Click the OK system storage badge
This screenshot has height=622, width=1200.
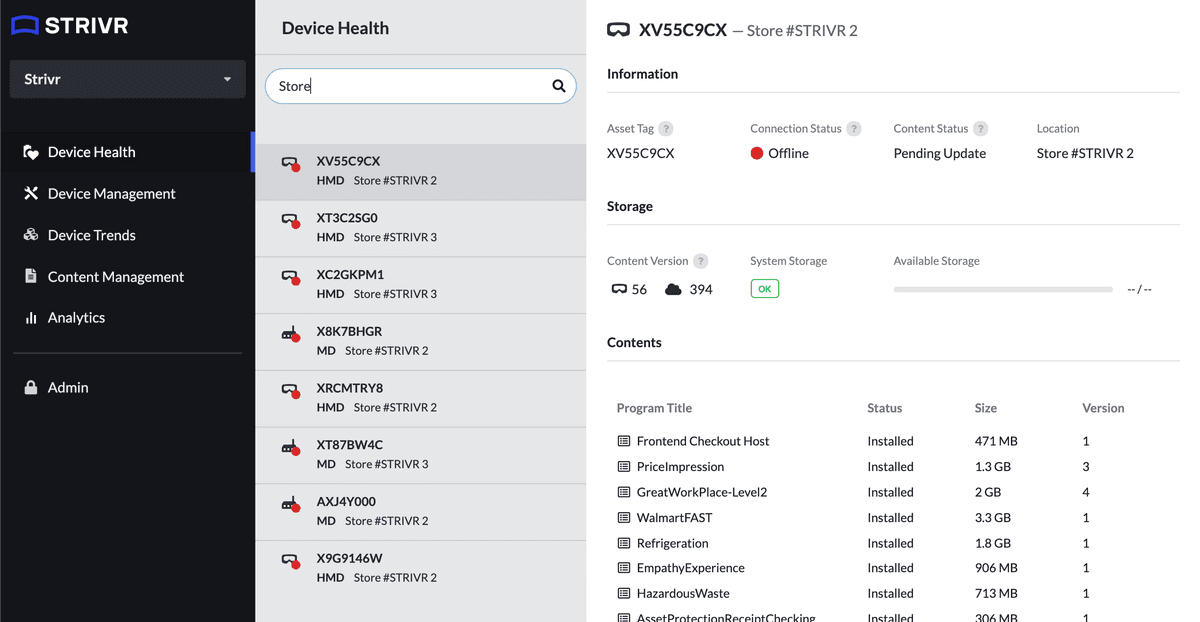coord(765,289)
